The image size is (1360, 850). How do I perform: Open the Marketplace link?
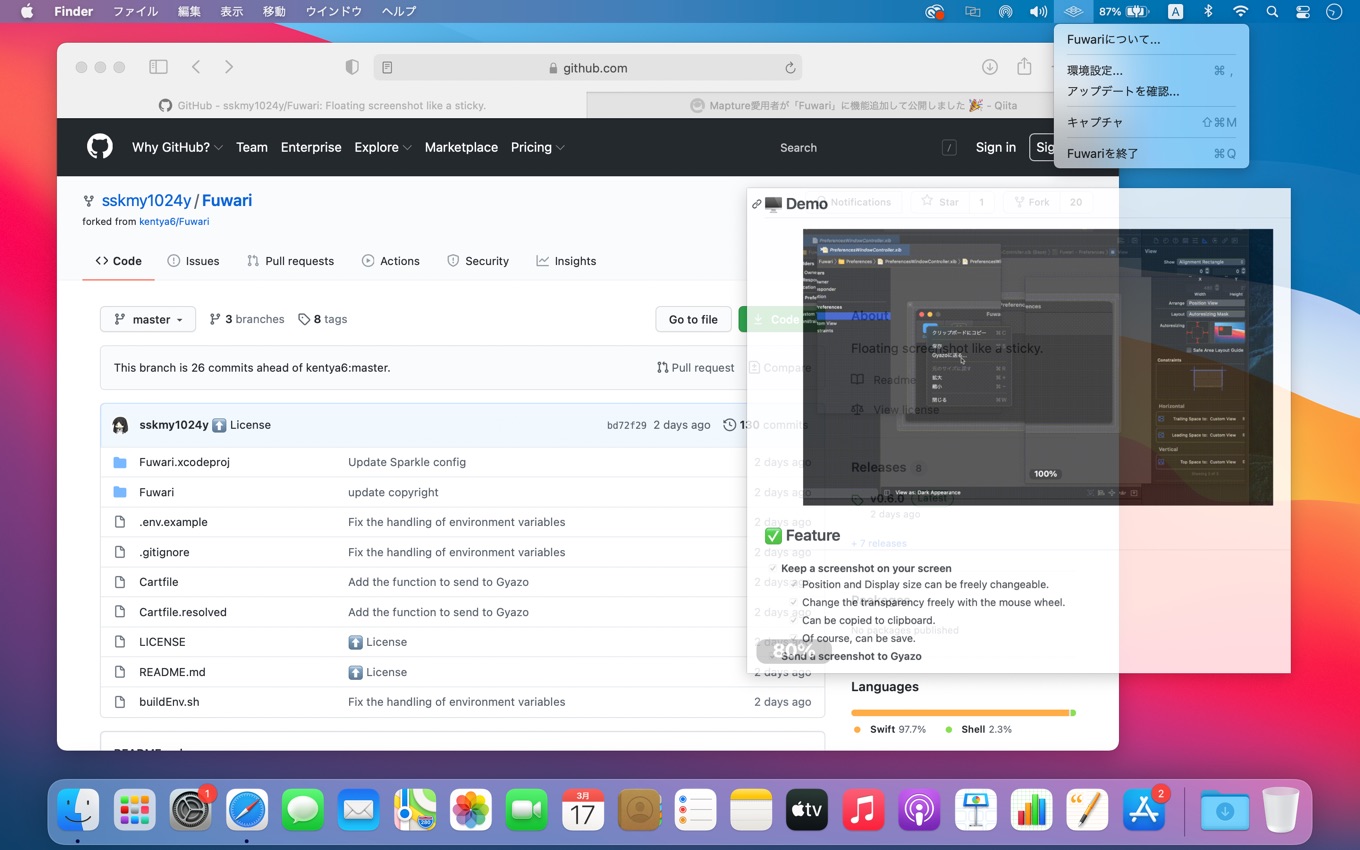coord(461,147)
